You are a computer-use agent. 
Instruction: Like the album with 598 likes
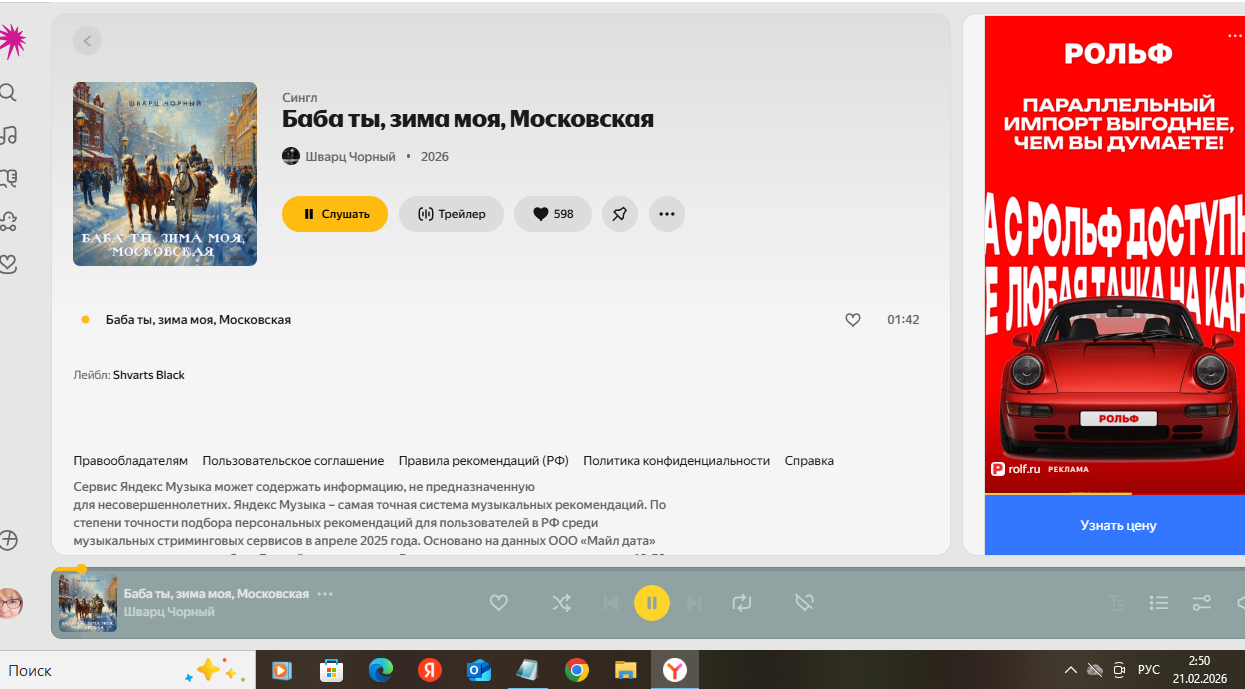click(x=553, y=214)
